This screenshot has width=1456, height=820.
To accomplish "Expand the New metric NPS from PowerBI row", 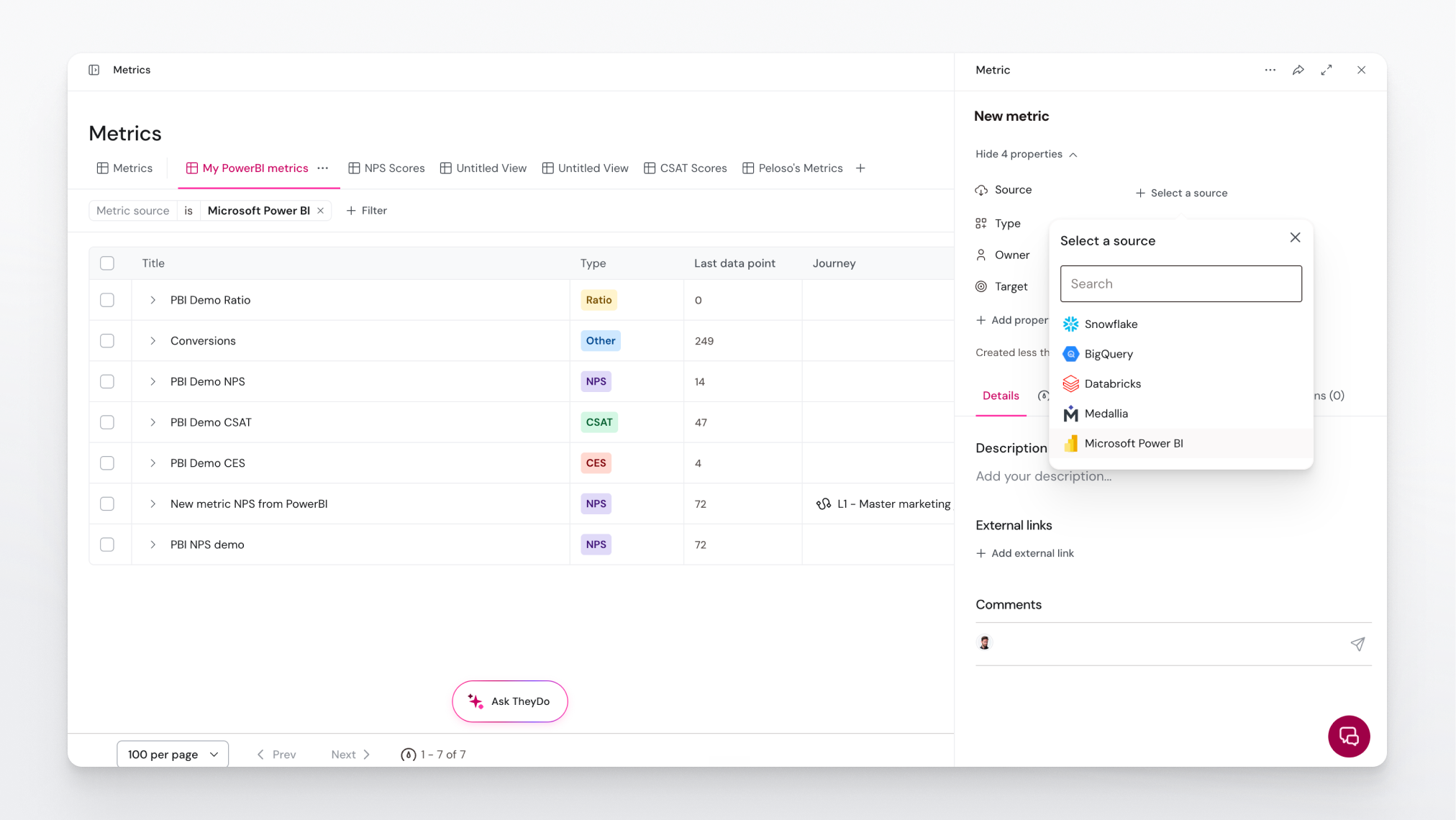I will point(153,504).
